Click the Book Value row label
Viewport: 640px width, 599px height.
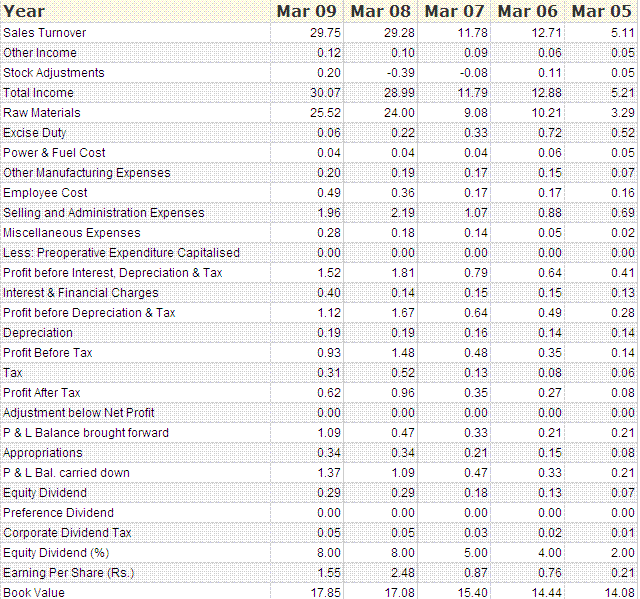34,592
